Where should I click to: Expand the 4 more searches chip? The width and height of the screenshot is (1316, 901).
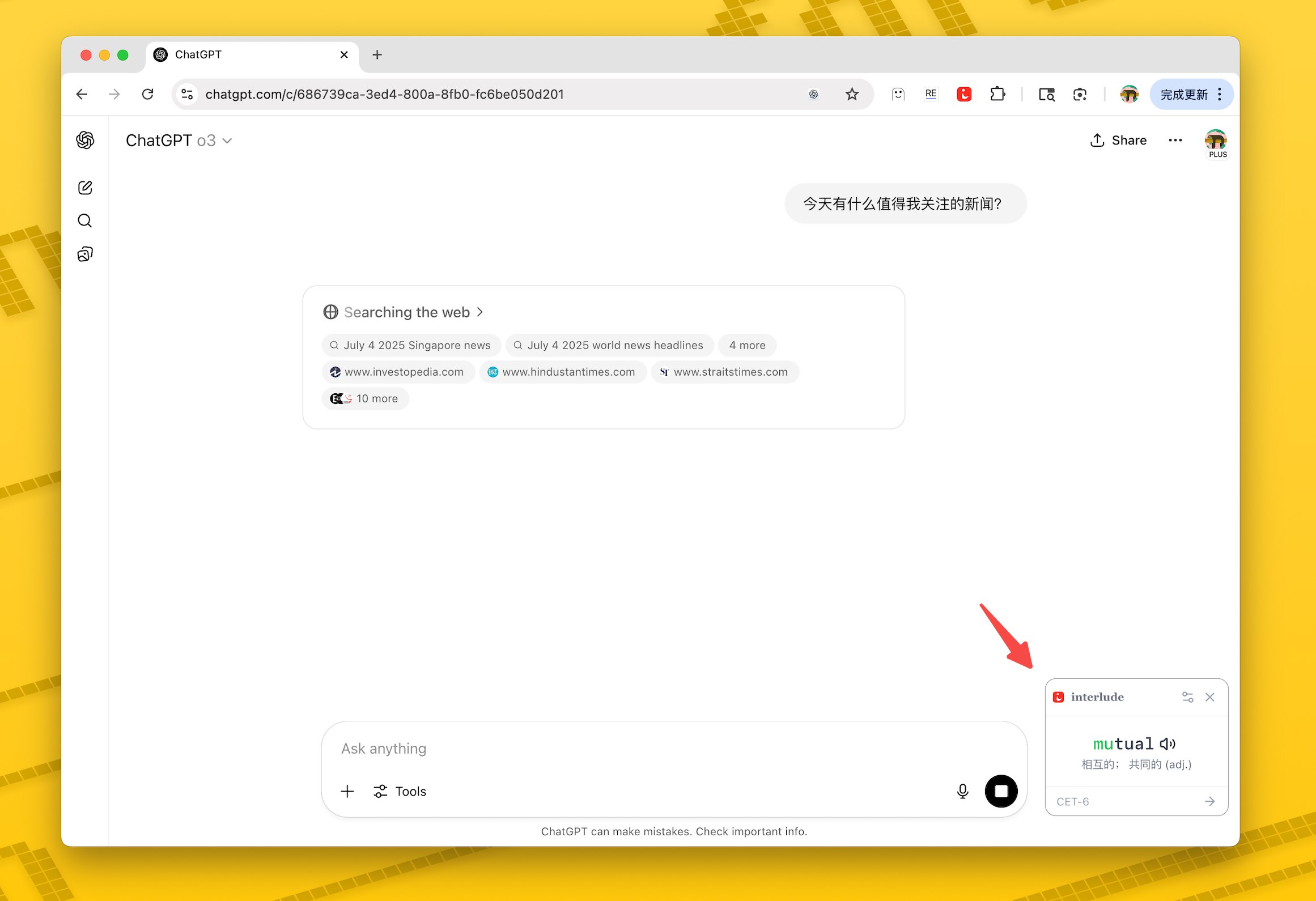click(747, 345)
